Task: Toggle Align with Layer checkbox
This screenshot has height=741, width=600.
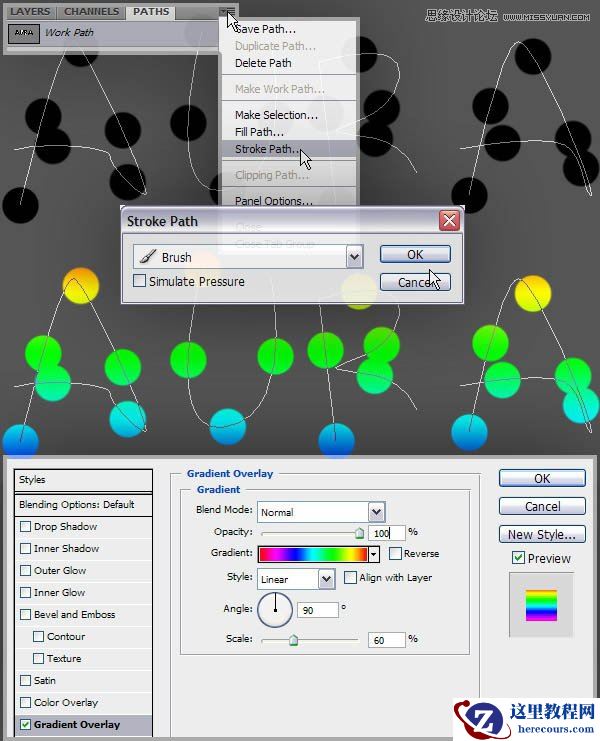Action: point(350,577)
